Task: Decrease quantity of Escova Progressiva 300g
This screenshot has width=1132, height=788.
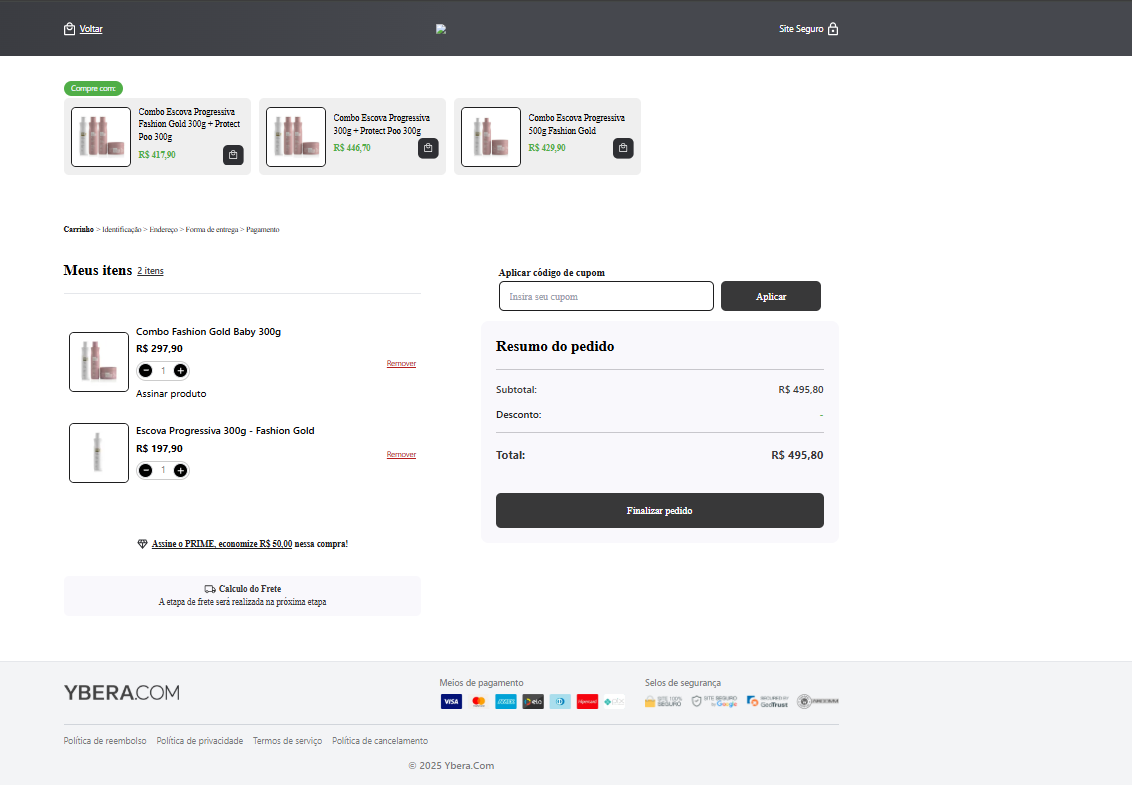Action: point(146,470)
